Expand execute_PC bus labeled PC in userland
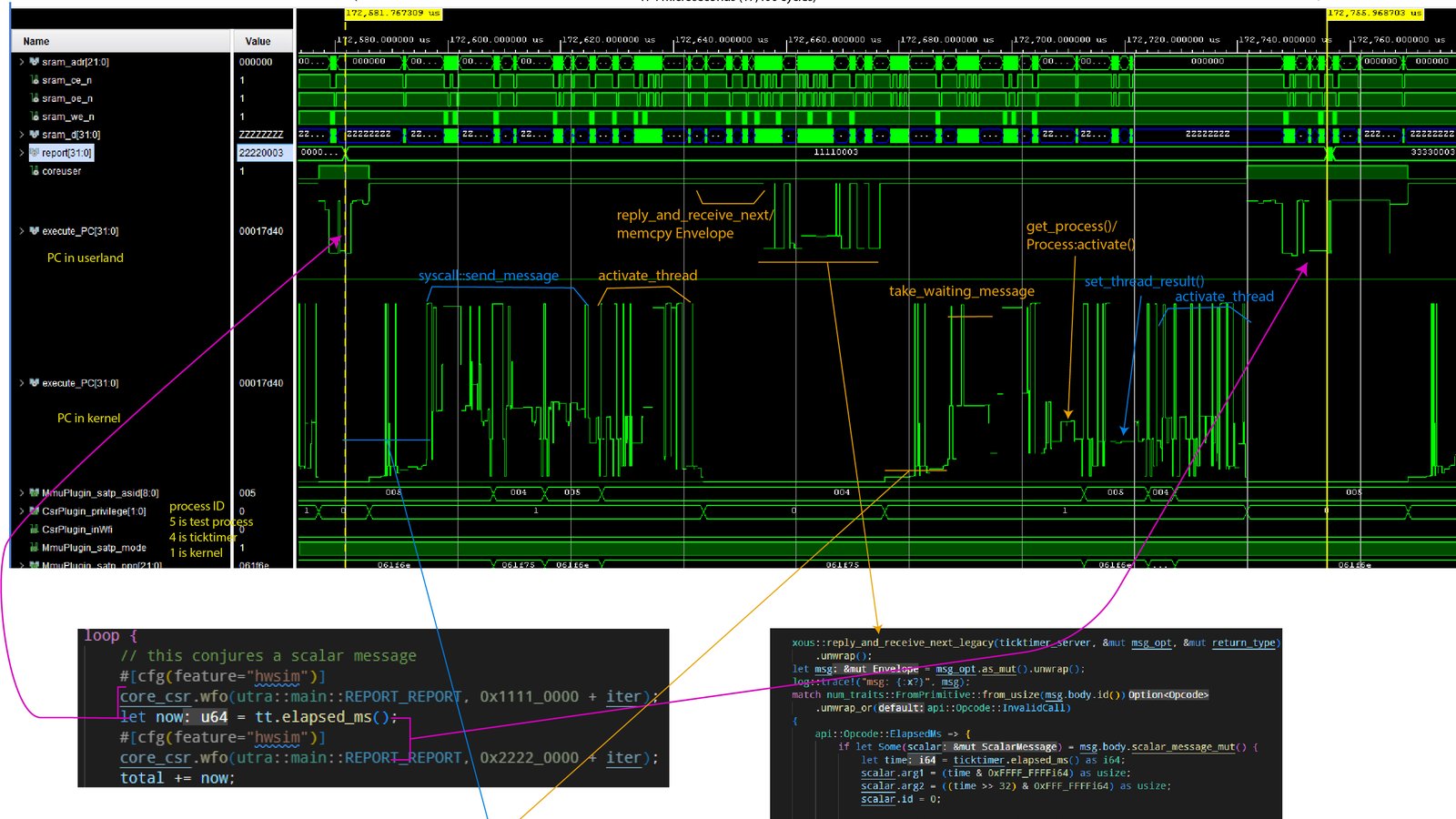The height and width of the screenshot is (819, 1456). [x=22, y=231]
